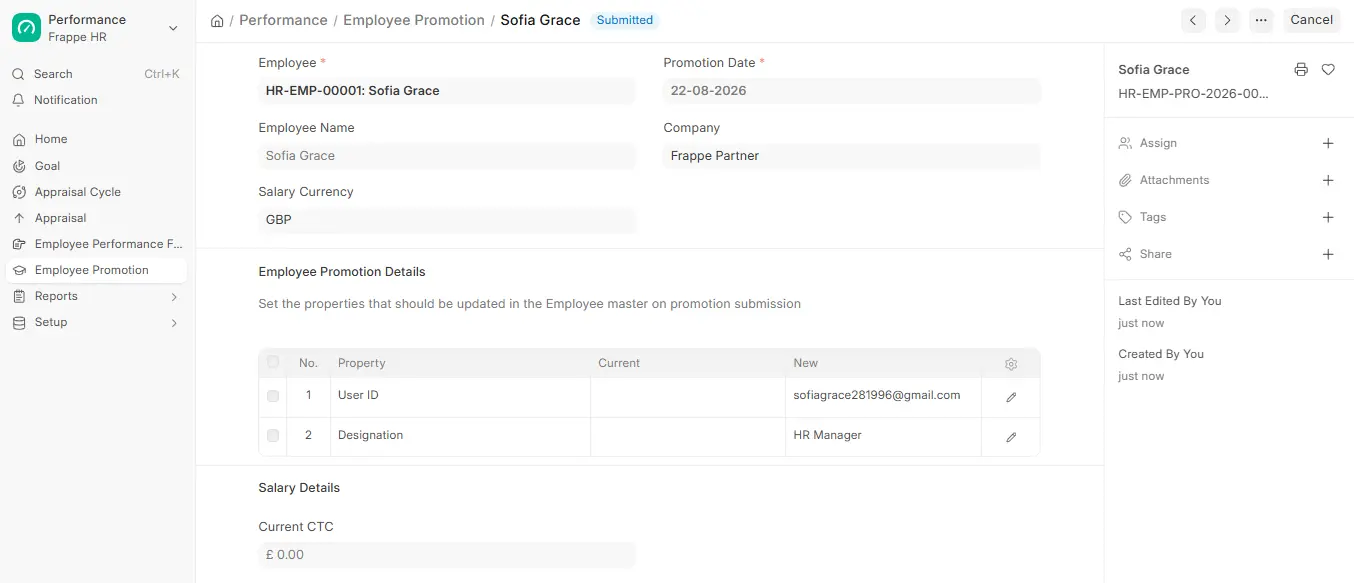Click the User ID property cell
The height and width of the screenshot is (583, 1354).
coord(460,397)
